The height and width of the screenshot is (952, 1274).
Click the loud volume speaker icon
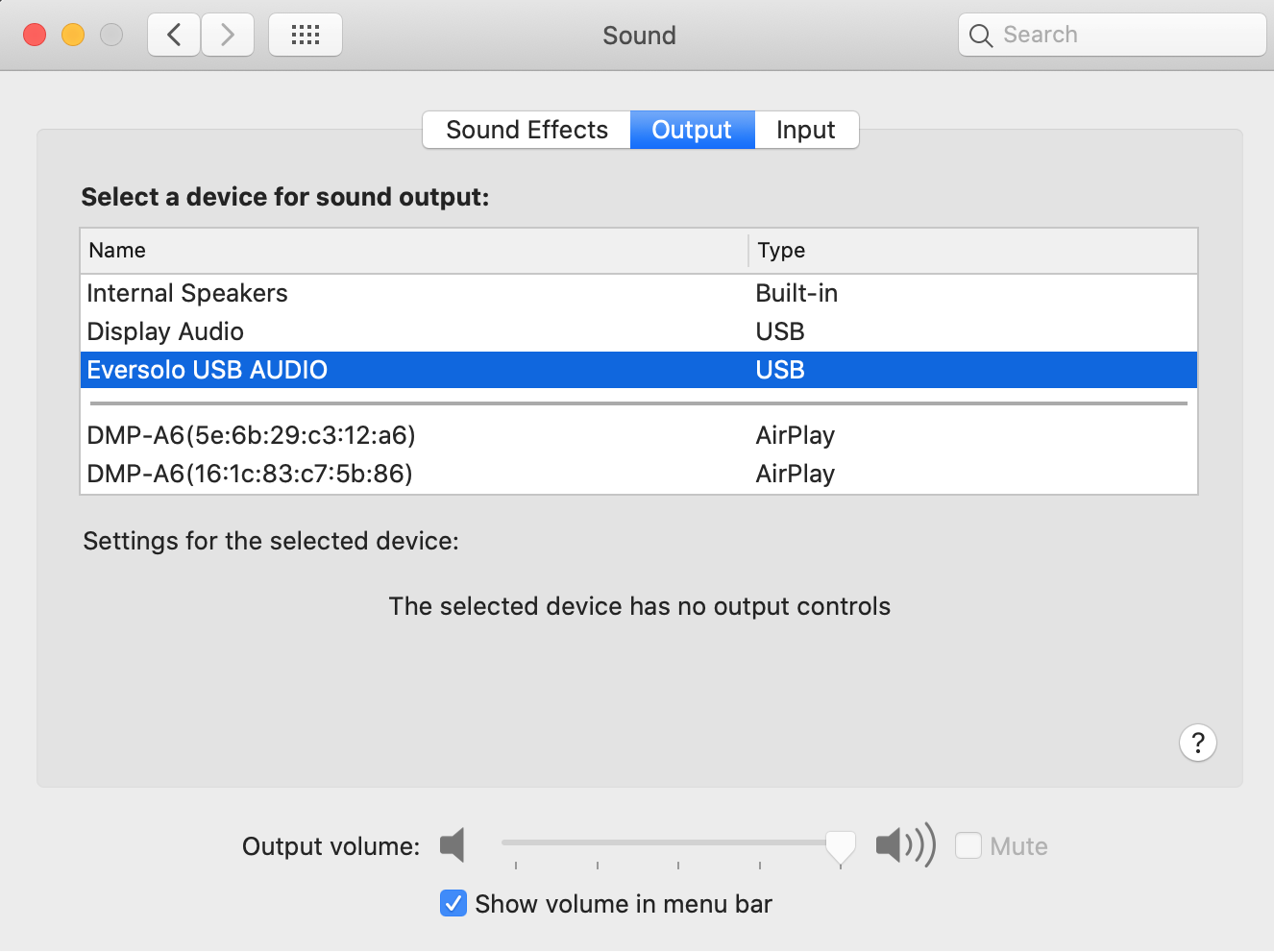coord(905,845)
